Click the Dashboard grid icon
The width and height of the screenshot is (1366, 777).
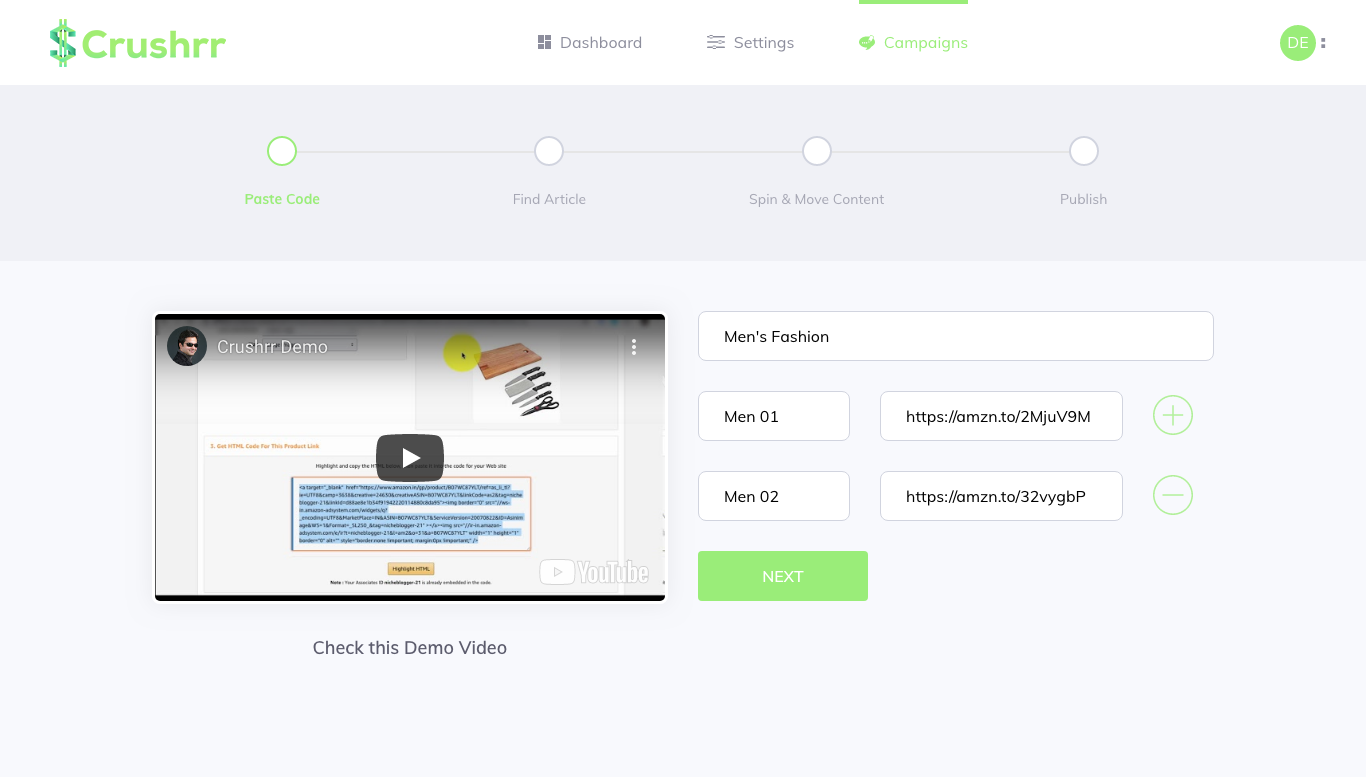coord(545,42)
